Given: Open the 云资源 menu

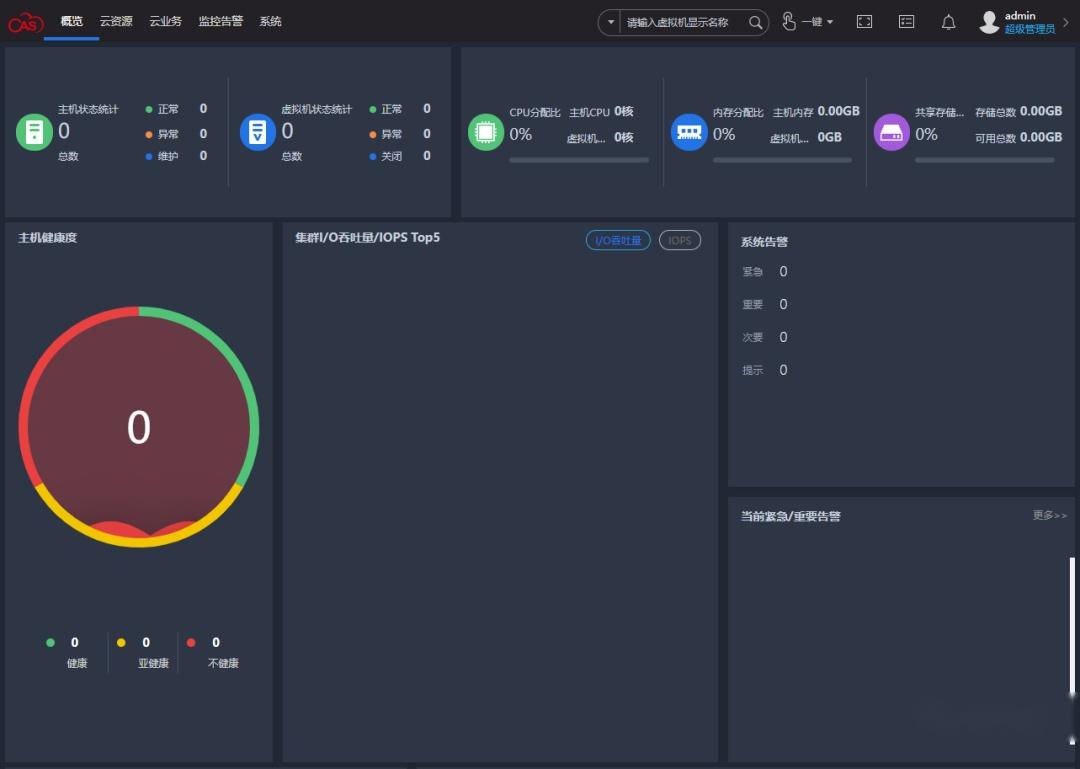Looking at the screenshot, I should [116, 21].
